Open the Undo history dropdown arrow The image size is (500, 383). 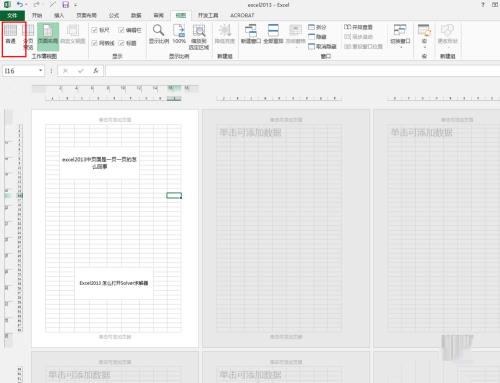tap(26, 5)
